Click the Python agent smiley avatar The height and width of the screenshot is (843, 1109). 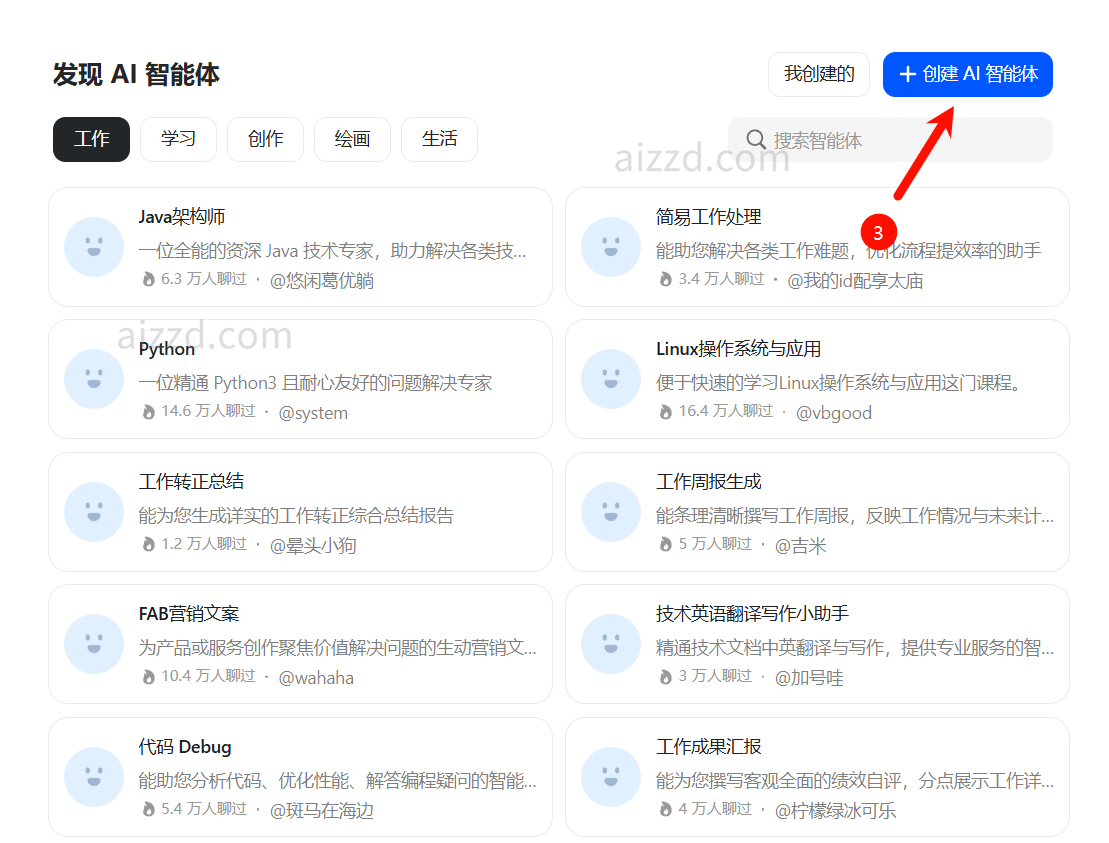click(93, 379)
